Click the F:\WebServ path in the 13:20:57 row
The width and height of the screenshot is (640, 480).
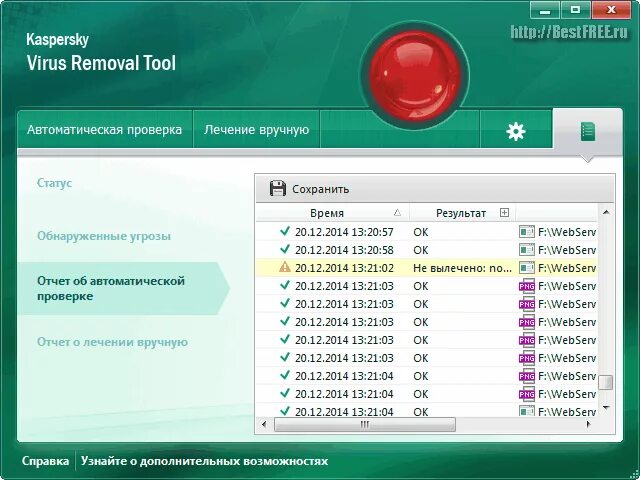[567, 232]
